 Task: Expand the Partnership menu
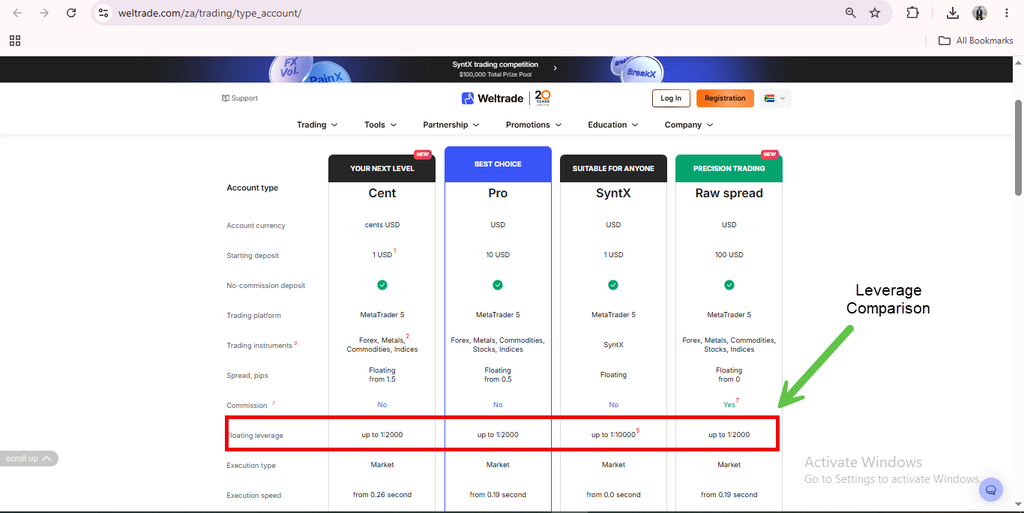point(451,125)
